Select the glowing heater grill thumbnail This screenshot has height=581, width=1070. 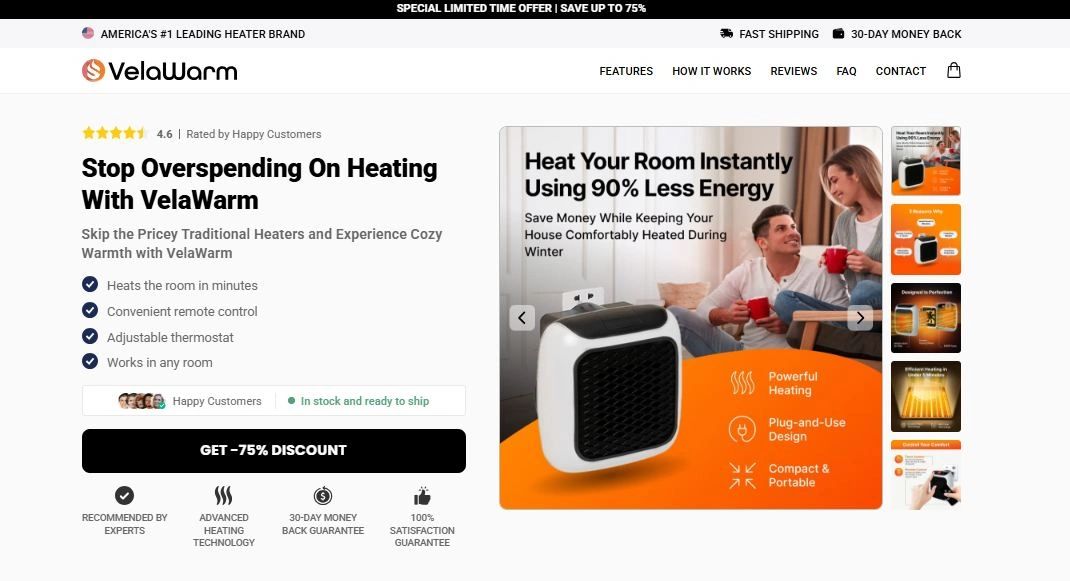click(925, 396)
